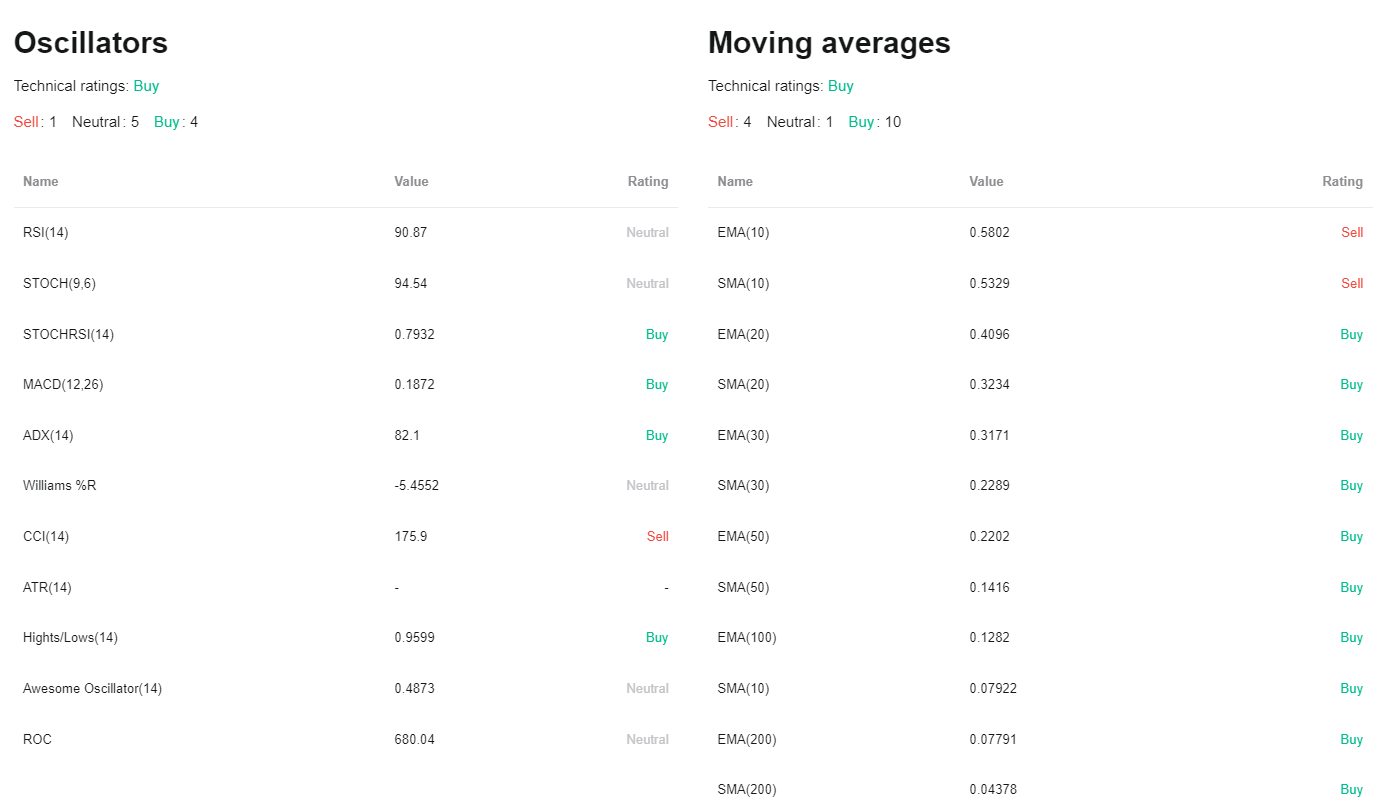
Task: Click the ROC value 680.04
Action: click(415, 739)
